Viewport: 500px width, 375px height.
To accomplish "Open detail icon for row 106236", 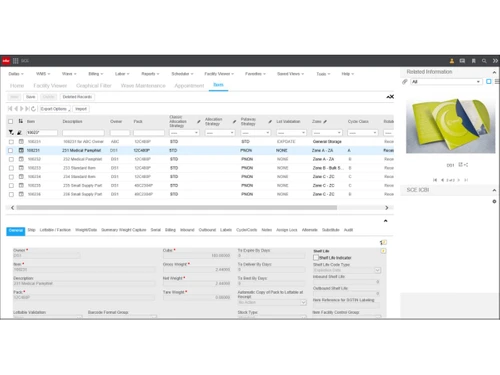I will pyautogui.click(x=21, y=194).
